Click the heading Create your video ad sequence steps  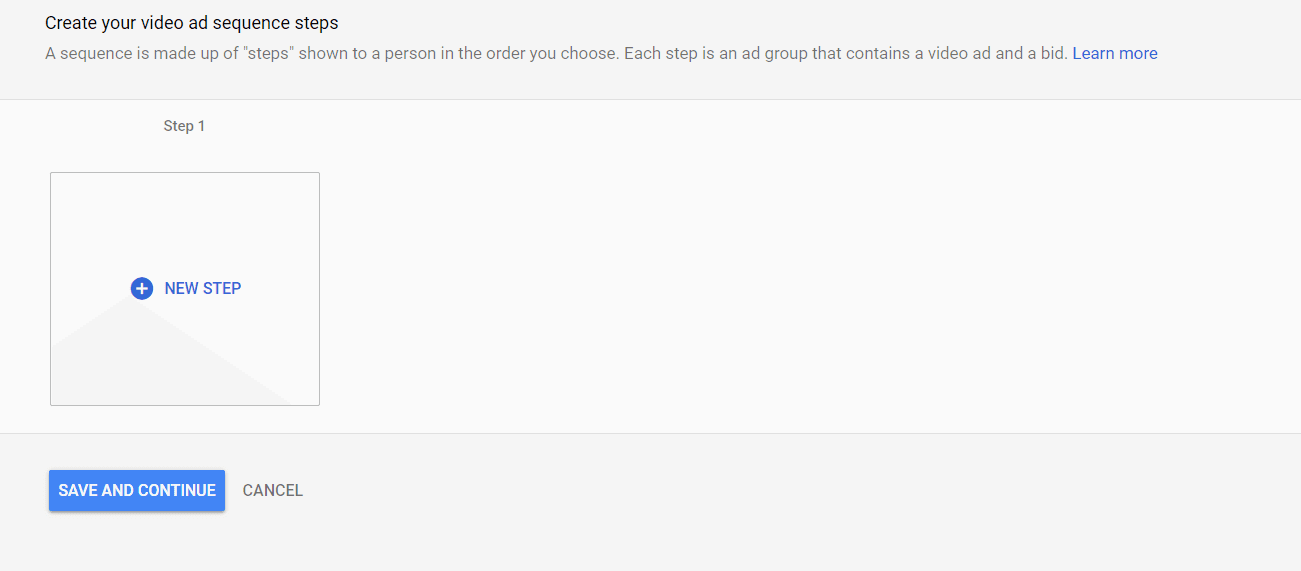click(192, 22)
